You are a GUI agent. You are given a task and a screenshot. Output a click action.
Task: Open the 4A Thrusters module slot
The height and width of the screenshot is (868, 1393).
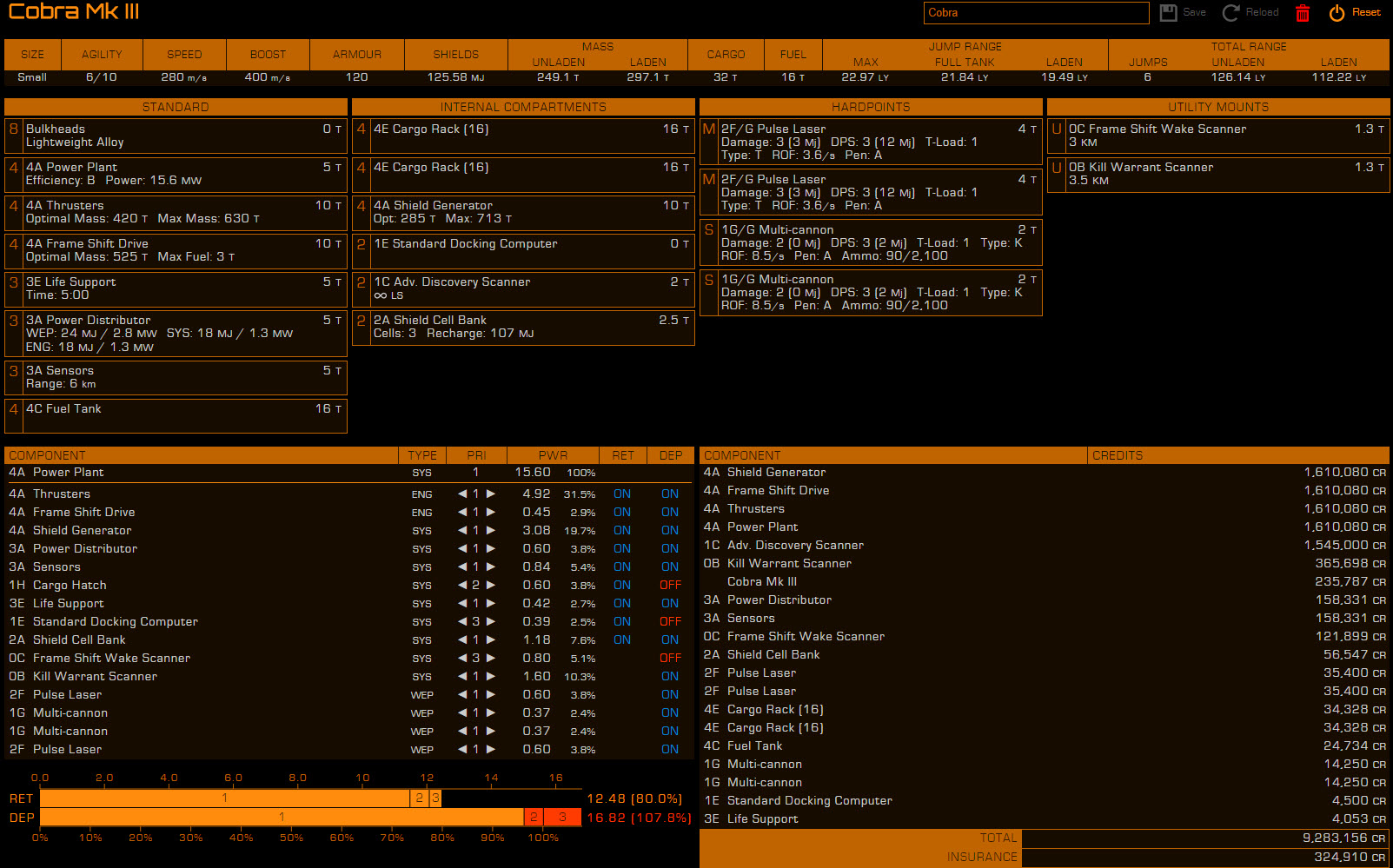(x=176, y=212)
